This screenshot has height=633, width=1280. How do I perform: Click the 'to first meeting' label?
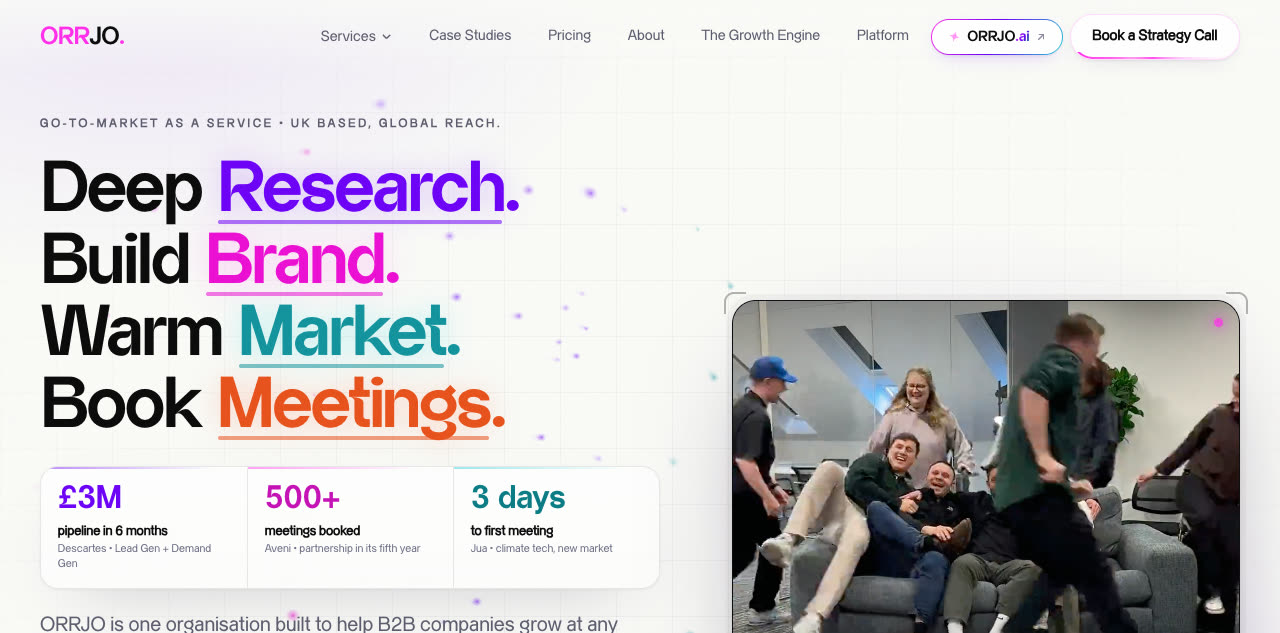point(512,531)
